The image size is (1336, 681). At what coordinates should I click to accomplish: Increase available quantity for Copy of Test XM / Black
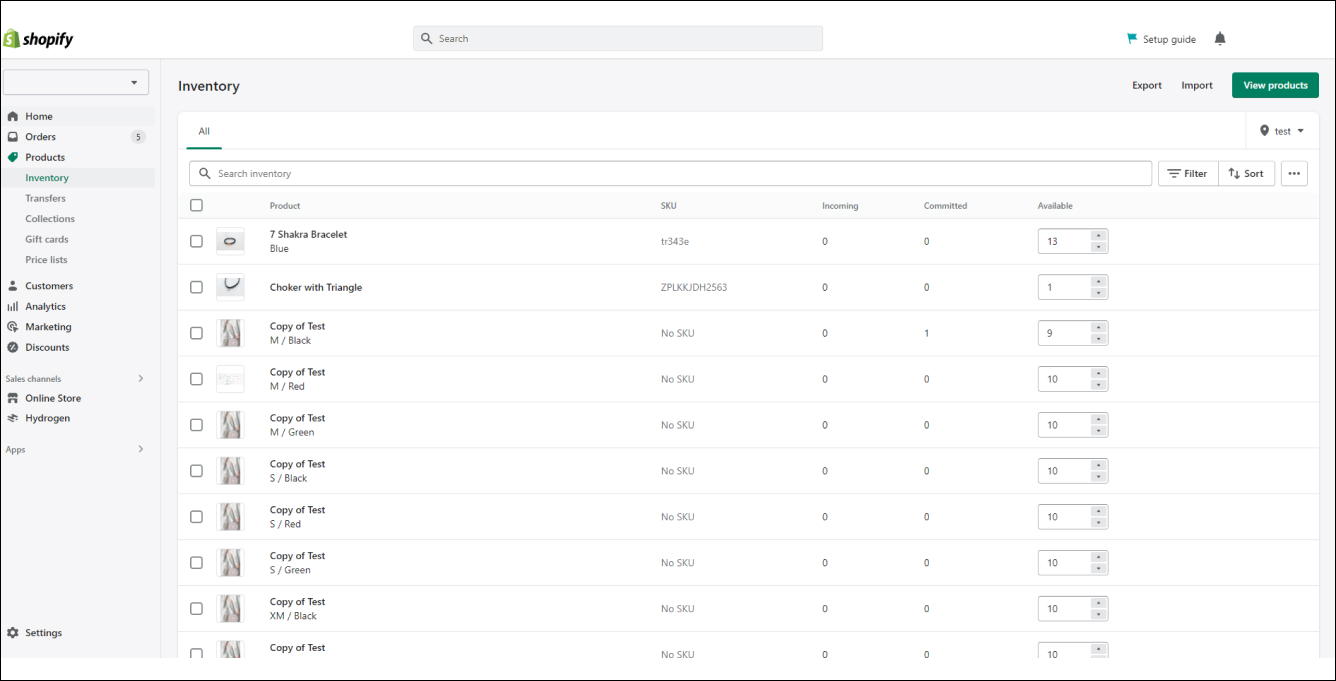tap(1099, 604)
